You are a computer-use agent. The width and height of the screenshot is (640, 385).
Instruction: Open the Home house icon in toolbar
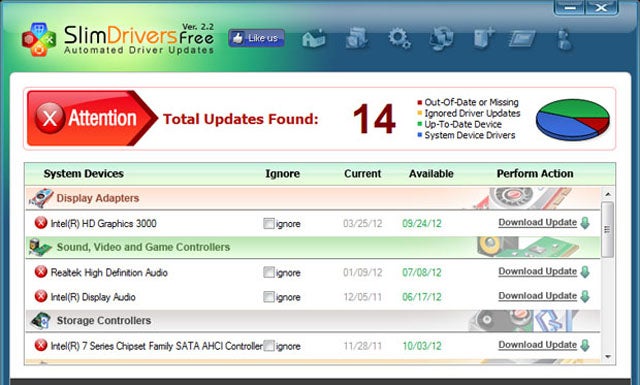coord(313,39)
